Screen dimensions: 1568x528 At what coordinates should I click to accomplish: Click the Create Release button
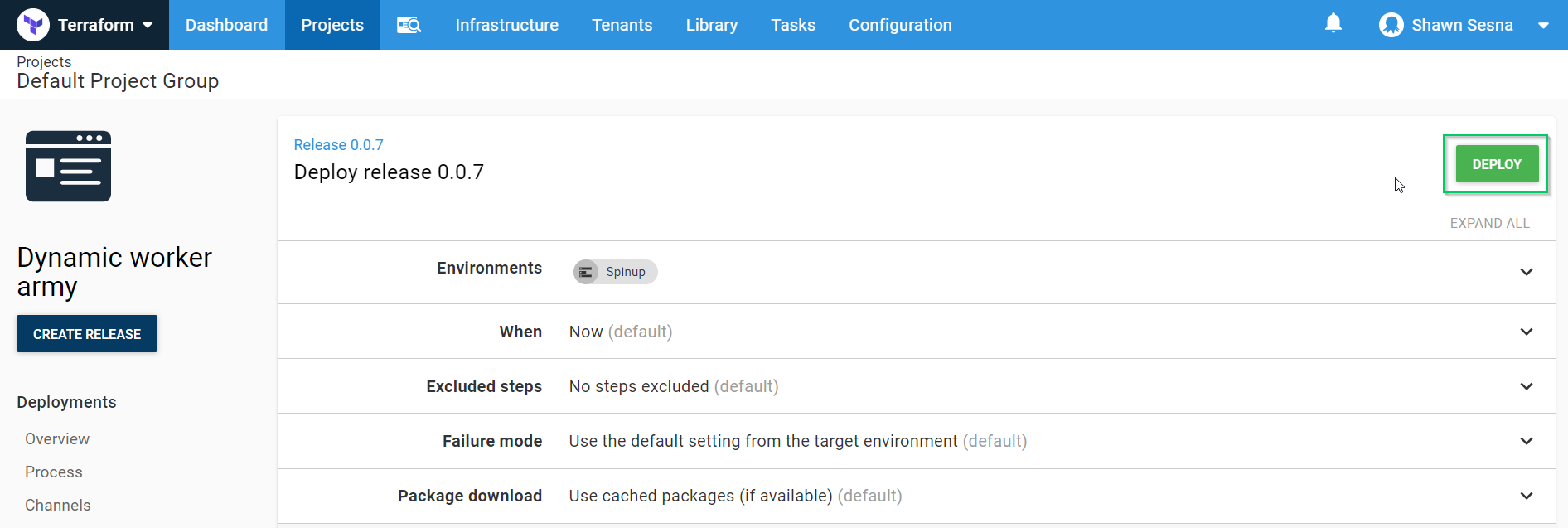click(x=87, y=334)
